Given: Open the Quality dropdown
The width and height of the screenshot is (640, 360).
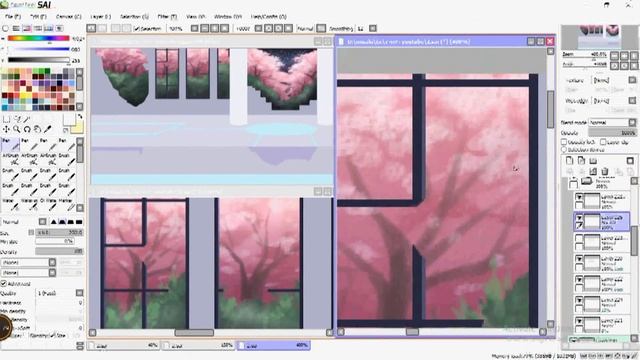Looking at the screenshot, I should coord(79,293).
